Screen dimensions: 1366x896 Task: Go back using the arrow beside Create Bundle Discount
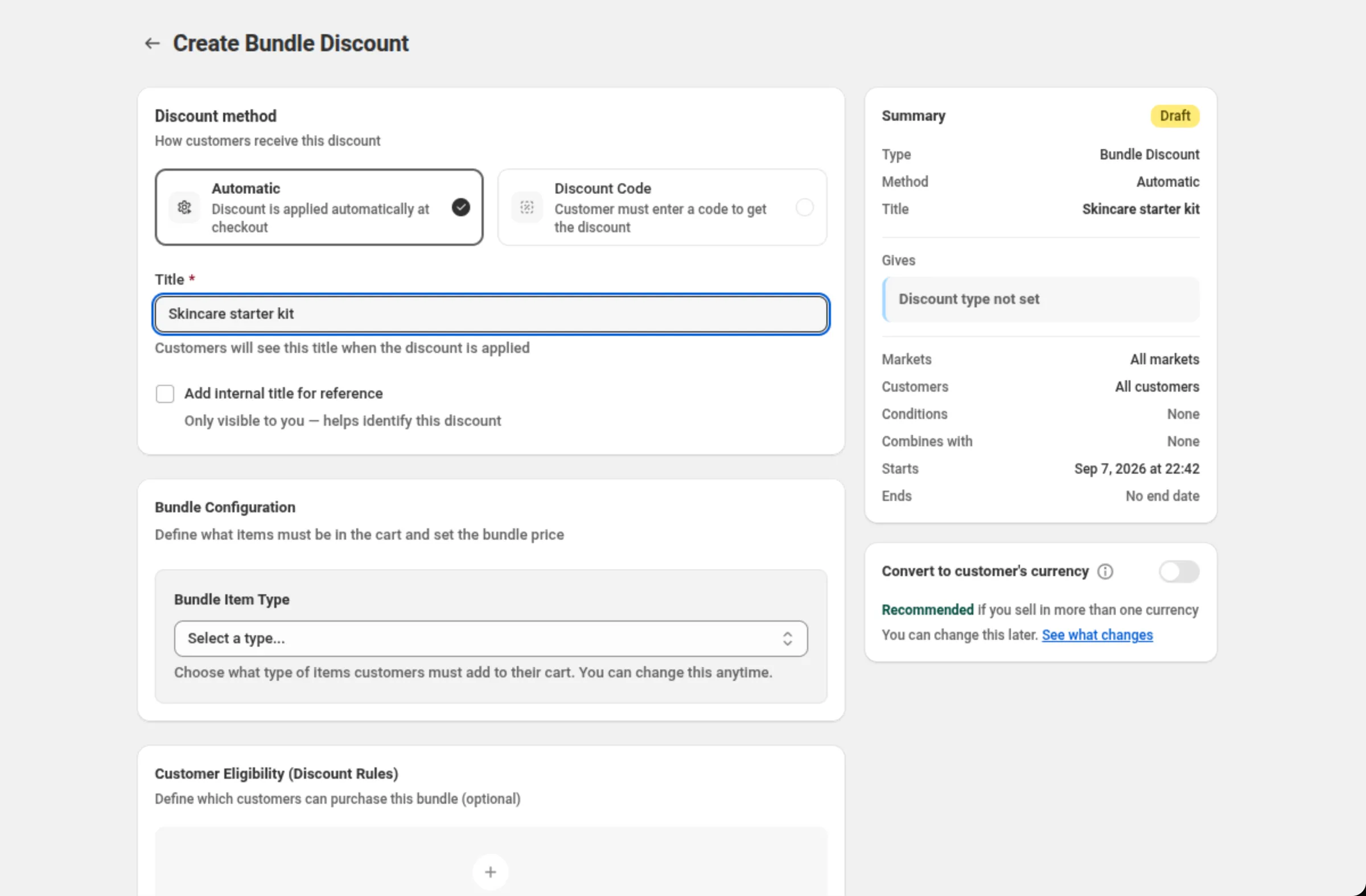152,44
